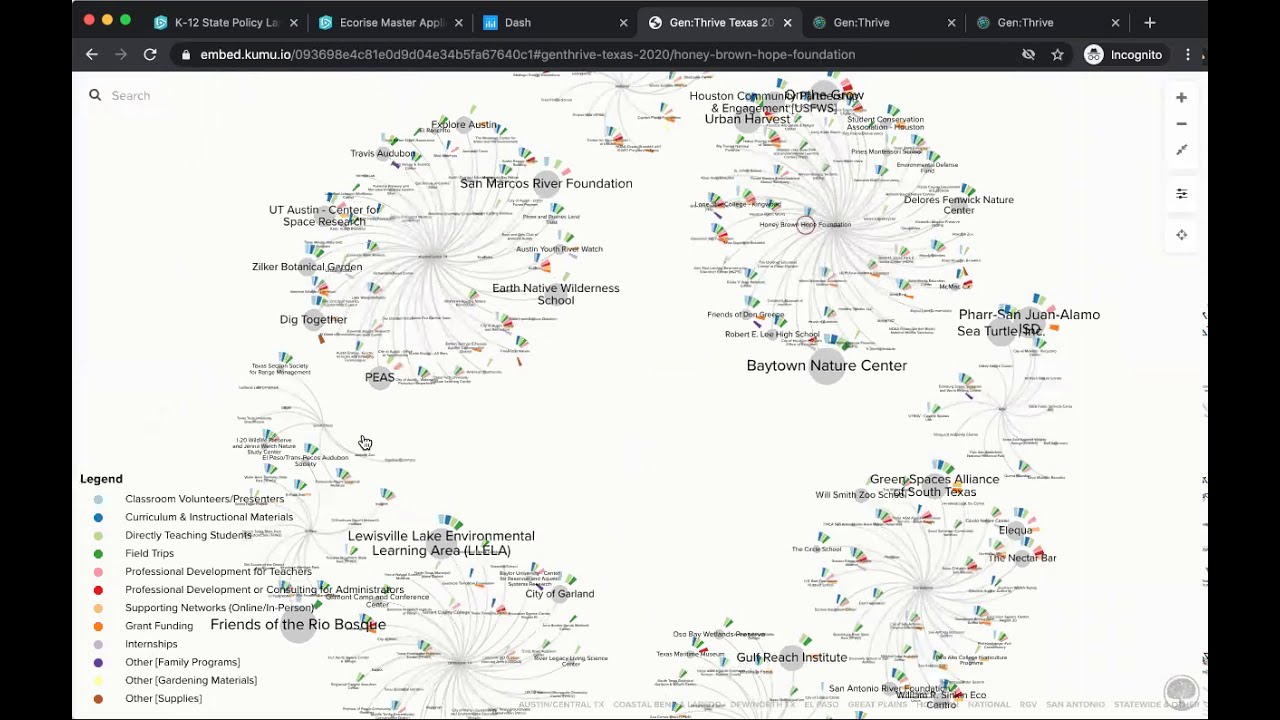Select Supporting Networks (Online/In-Person) legend label
1280x720 pixels.
(219, 608)
